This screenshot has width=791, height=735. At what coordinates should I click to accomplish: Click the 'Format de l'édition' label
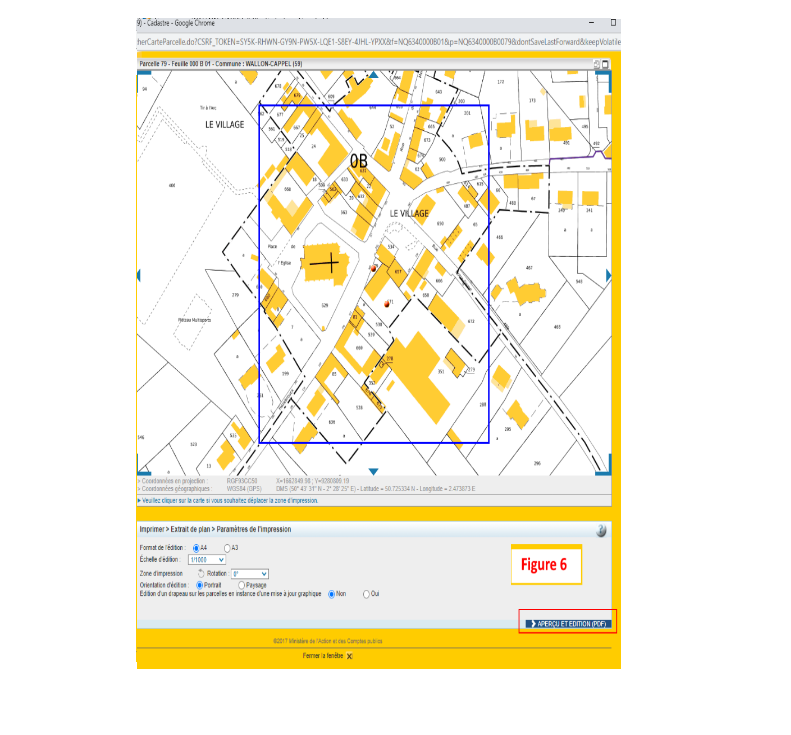[x=162, y=548]
